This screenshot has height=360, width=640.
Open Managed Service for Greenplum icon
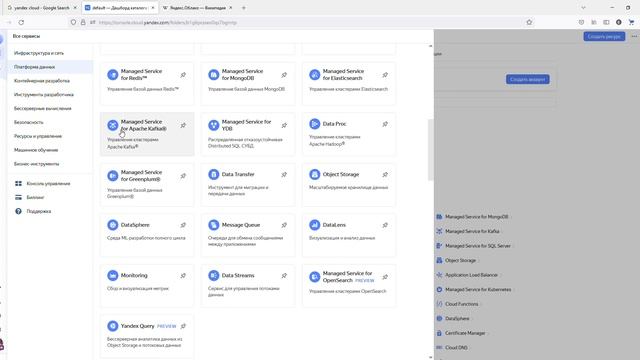click(x=112, y=176)
